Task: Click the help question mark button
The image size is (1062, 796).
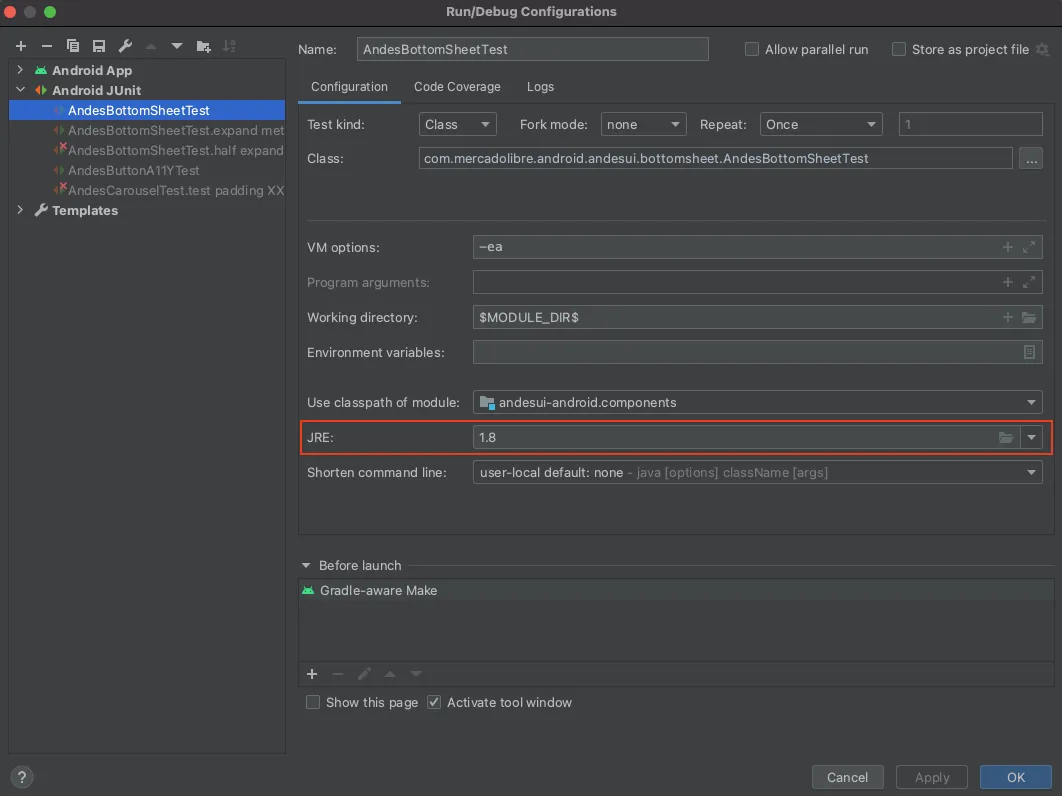Action: (21, 776)
